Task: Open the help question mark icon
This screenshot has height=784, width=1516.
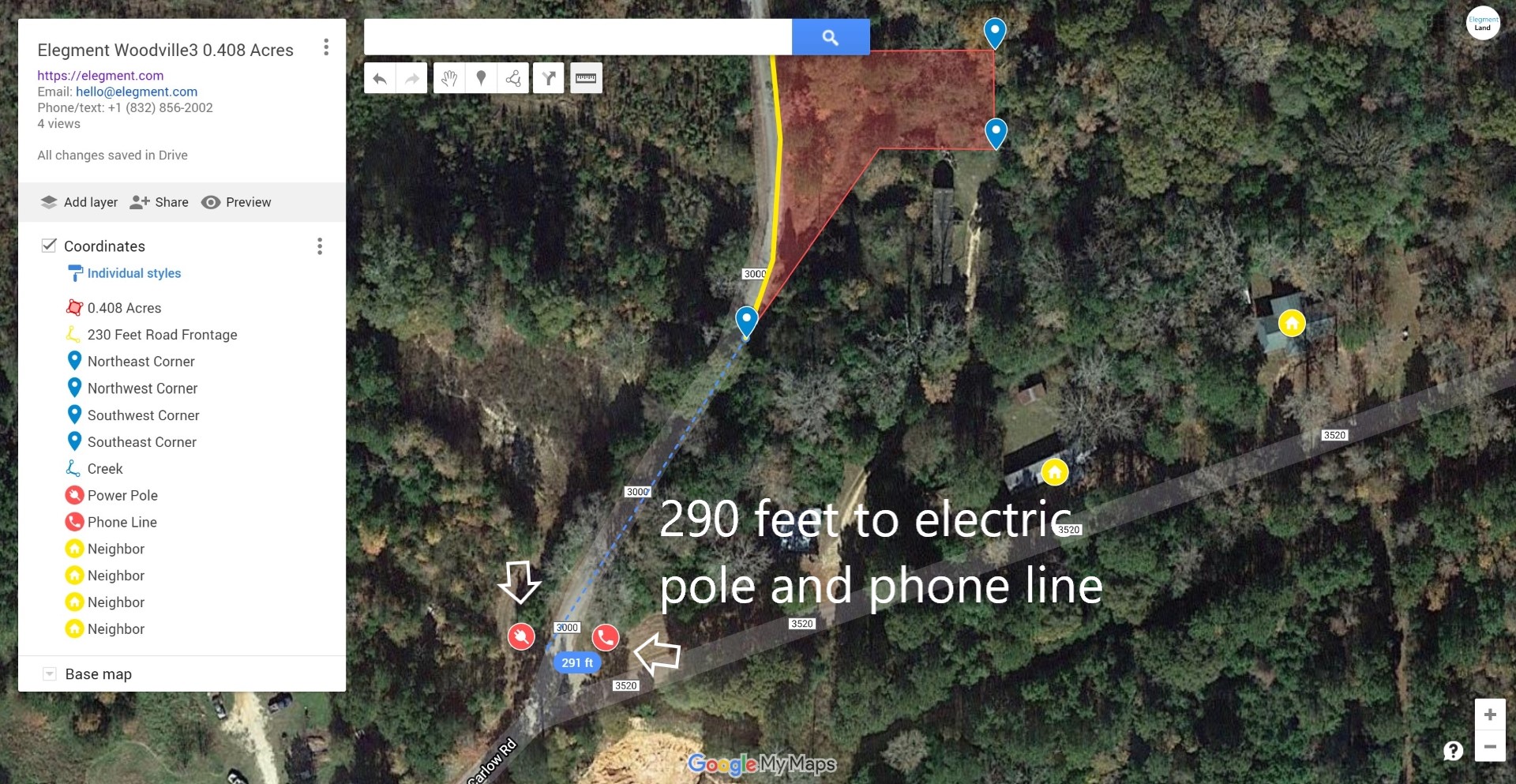Action: coord(1453,750)
